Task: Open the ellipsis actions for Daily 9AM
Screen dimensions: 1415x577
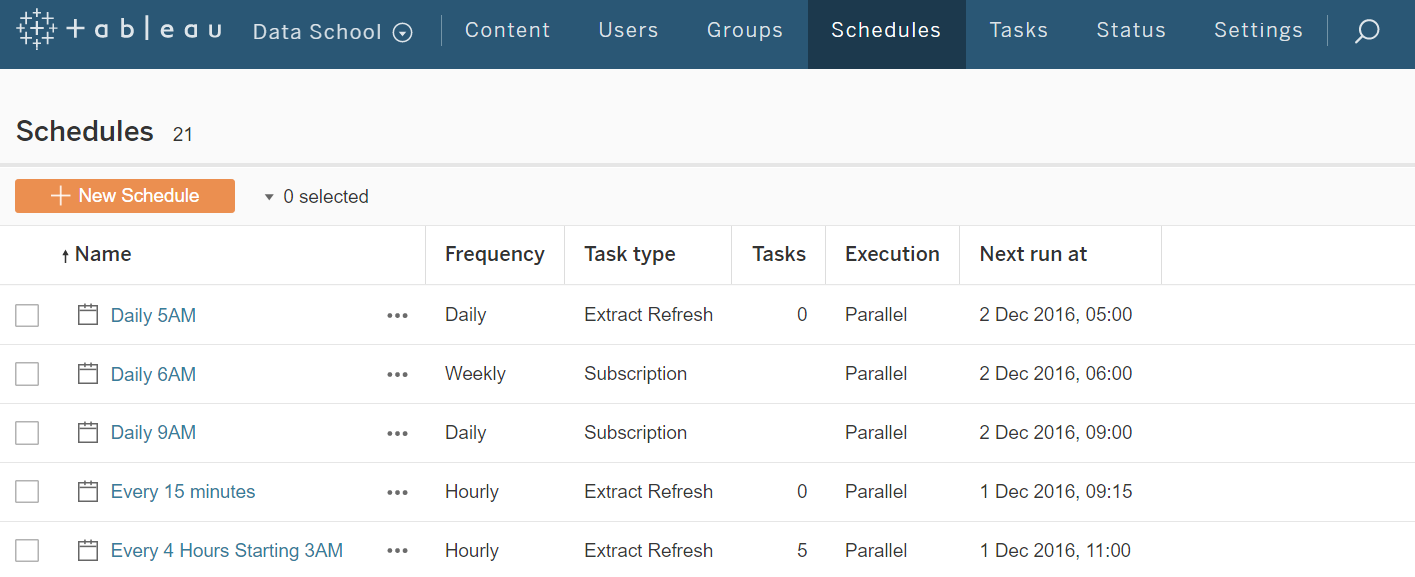Action: tap(397, 433)
